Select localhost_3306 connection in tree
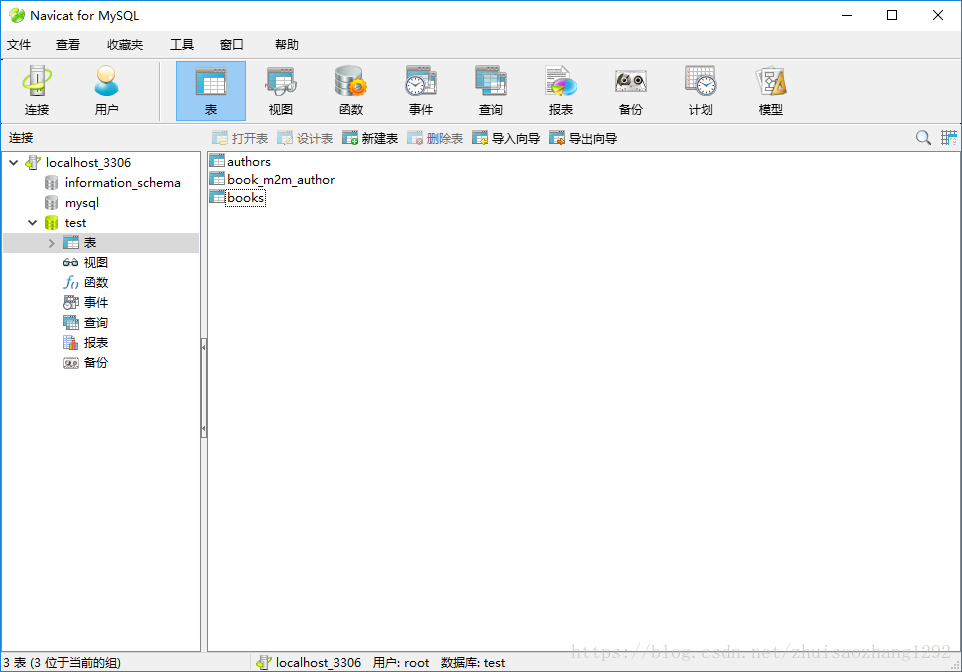 pos(88,163)
